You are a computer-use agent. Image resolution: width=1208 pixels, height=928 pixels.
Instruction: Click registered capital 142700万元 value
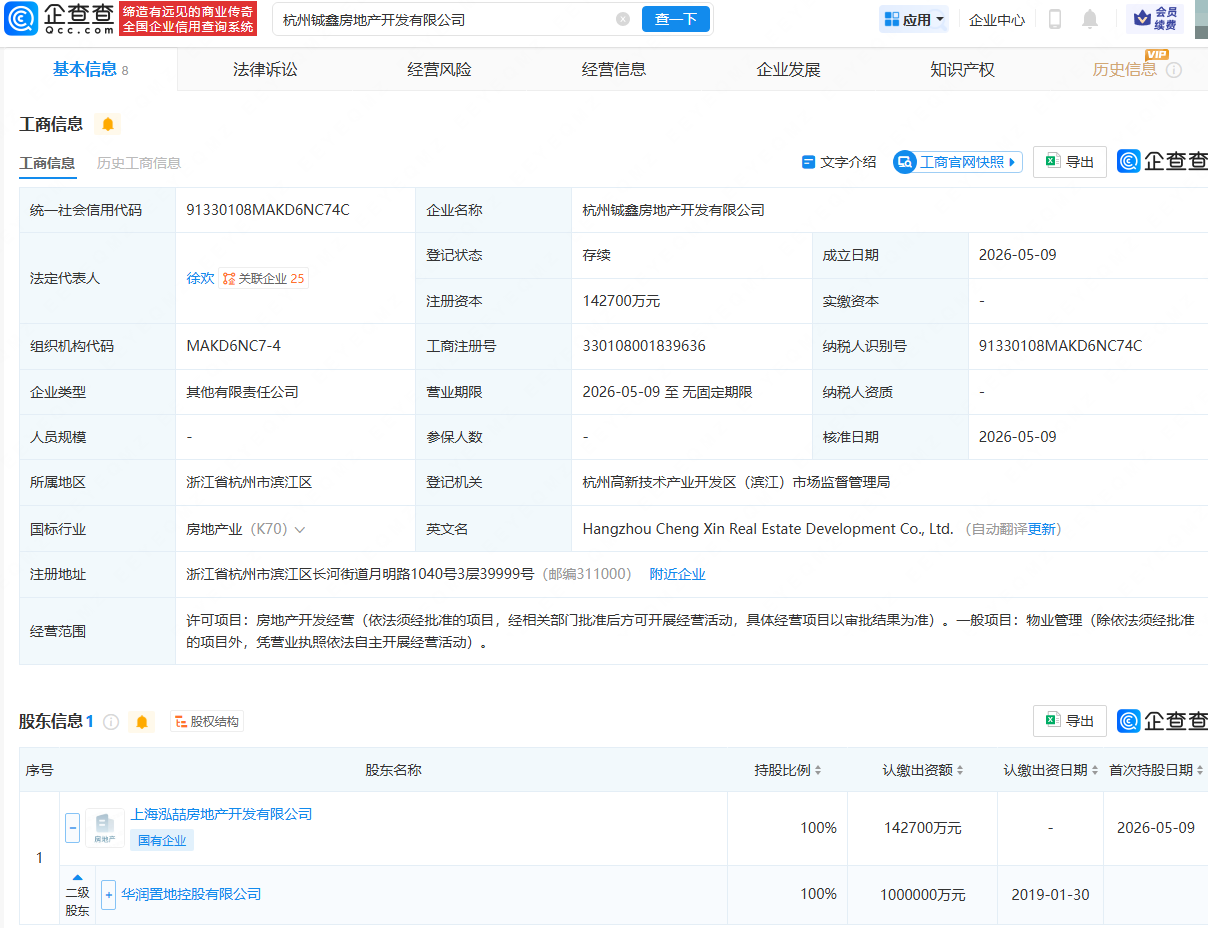(621, 301)
